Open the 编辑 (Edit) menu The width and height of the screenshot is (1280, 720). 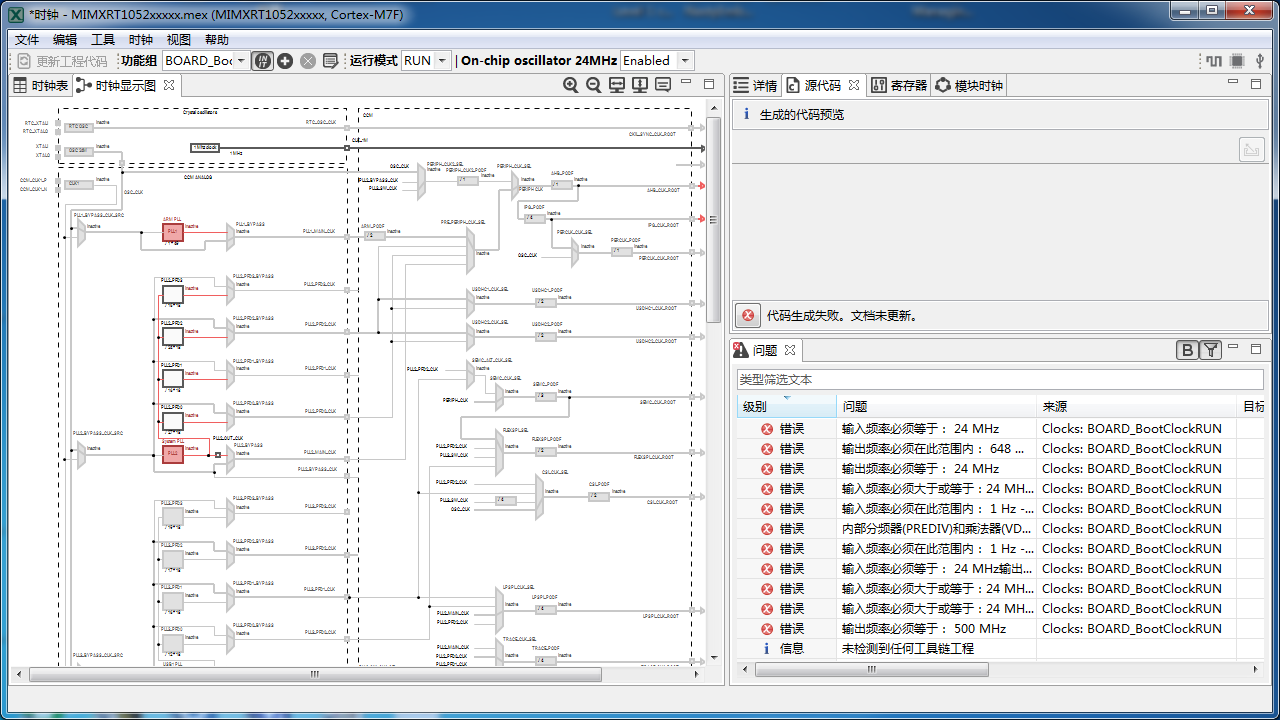pos(65,40)
